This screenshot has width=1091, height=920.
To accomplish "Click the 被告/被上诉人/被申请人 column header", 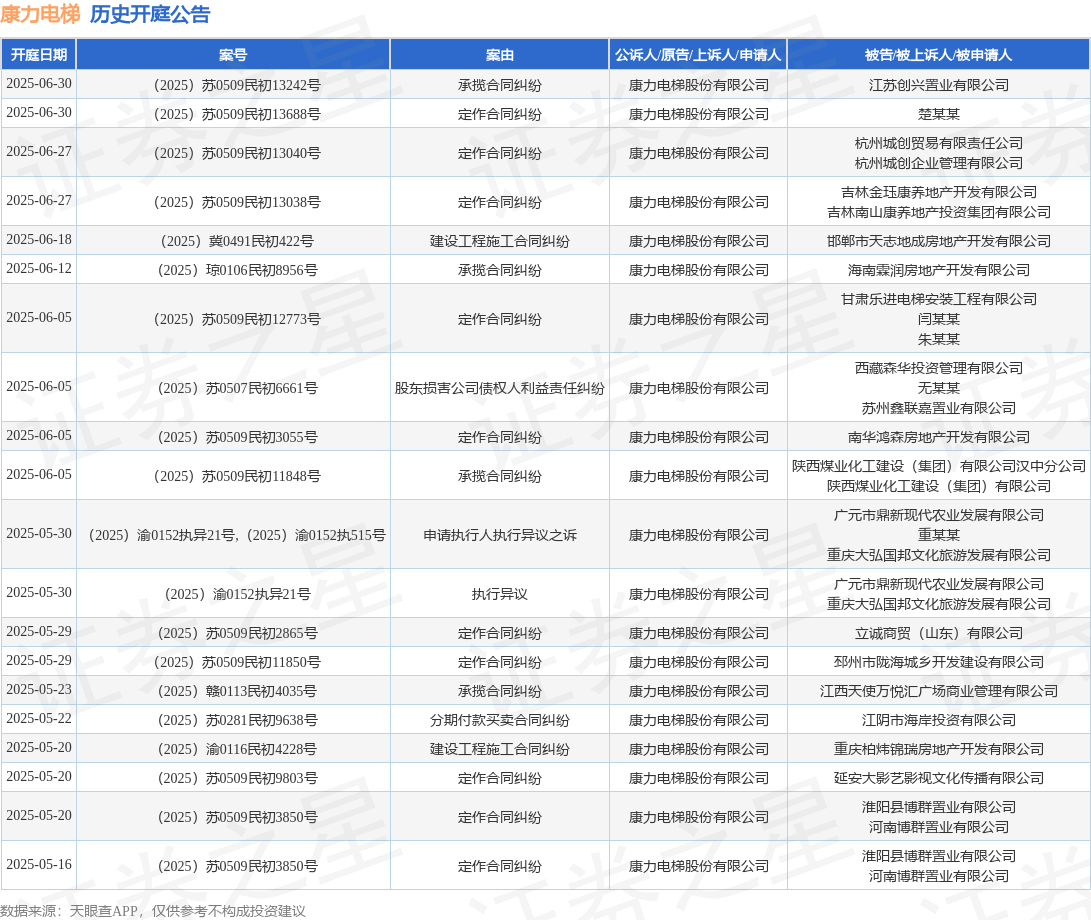I will pos(938,55).
